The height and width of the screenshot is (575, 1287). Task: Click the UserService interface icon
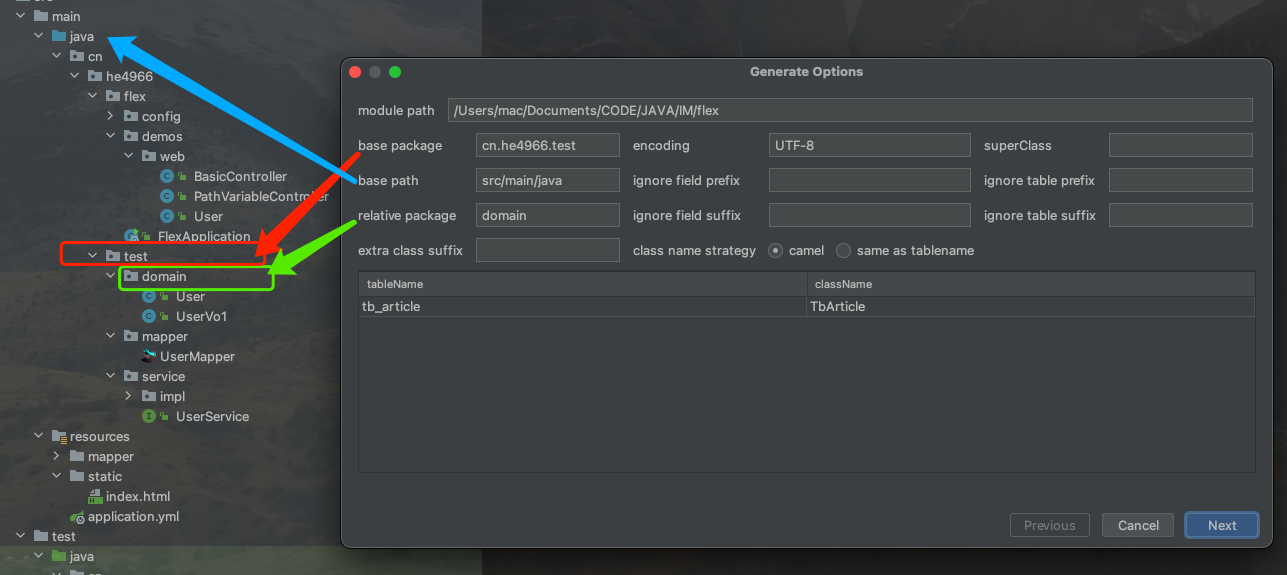click(x=149, y=416)
